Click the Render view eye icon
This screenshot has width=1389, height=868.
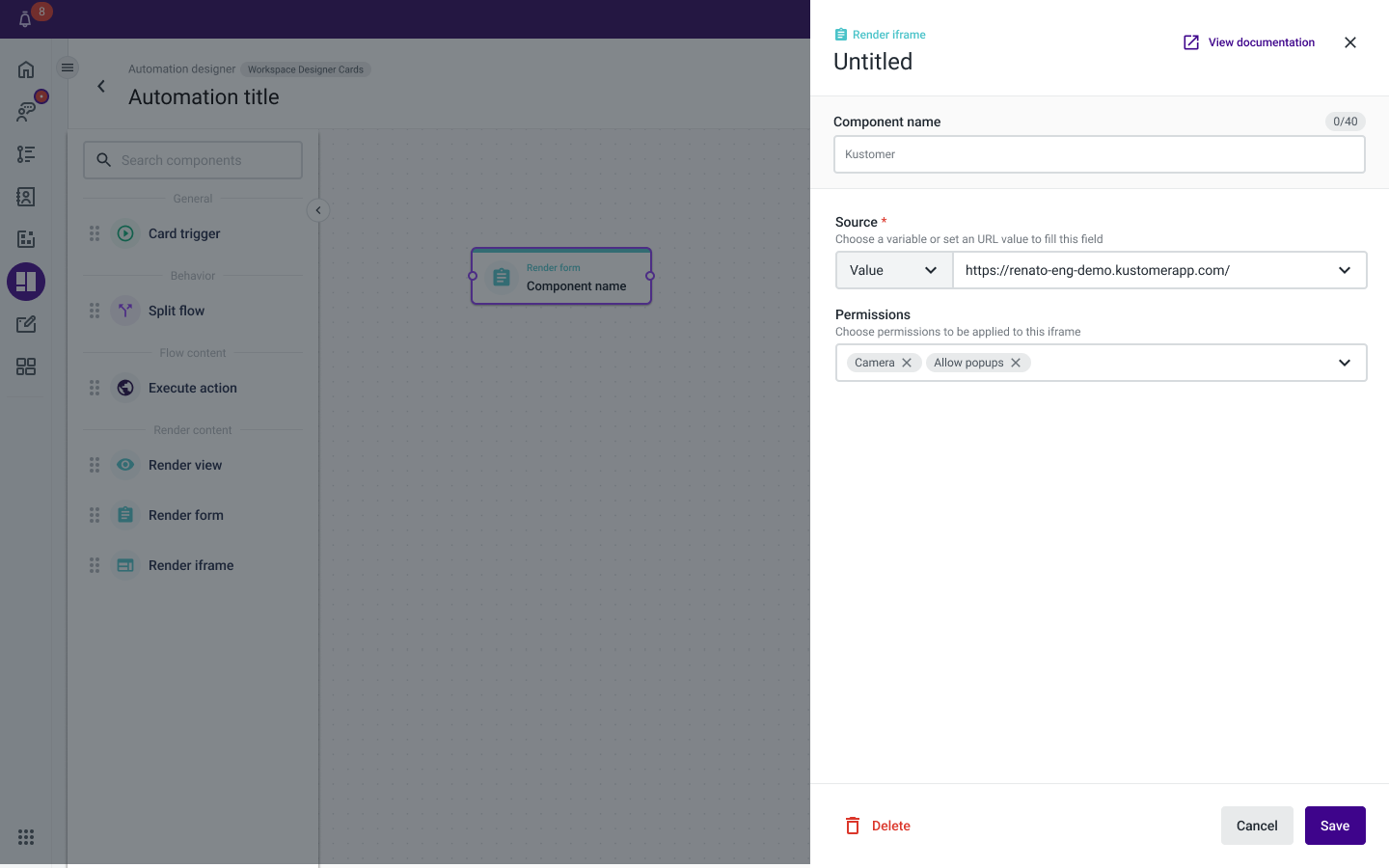click(125, 465)
